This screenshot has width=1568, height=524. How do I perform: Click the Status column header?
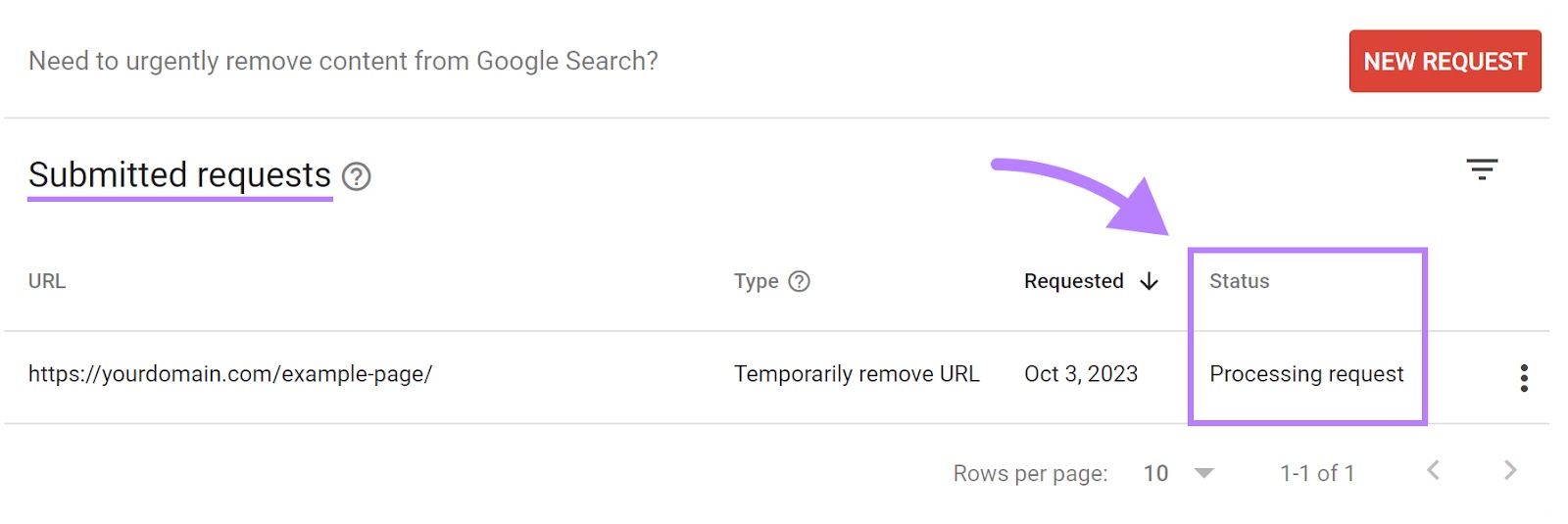1239,281
